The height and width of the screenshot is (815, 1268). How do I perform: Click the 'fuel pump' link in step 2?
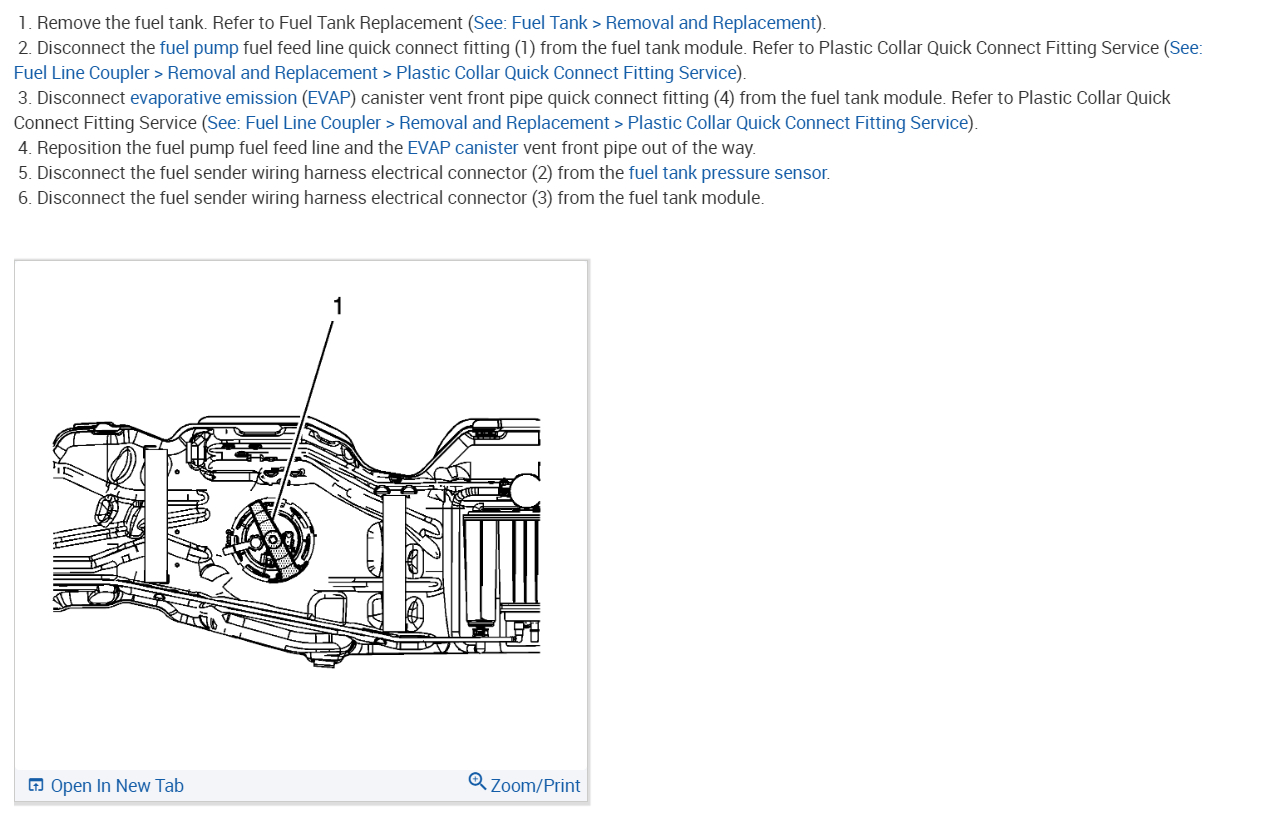(199, 48)
